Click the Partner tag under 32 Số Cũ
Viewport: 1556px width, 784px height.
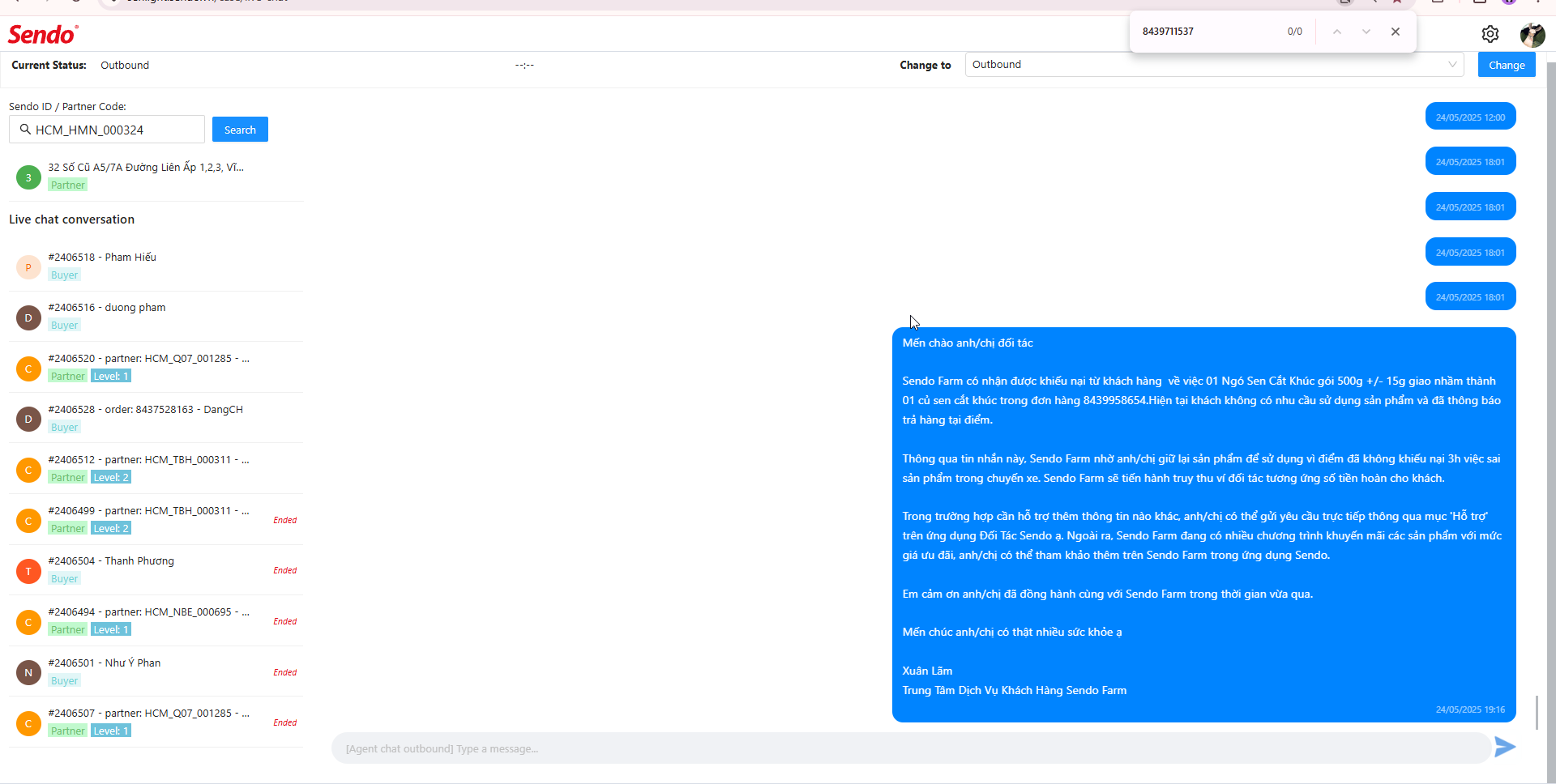coord(68,185)
